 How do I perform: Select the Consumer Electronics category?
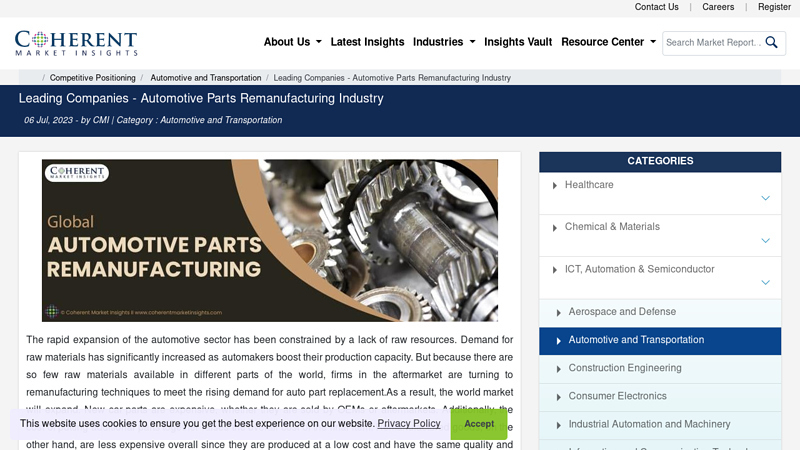pos(617,395)
